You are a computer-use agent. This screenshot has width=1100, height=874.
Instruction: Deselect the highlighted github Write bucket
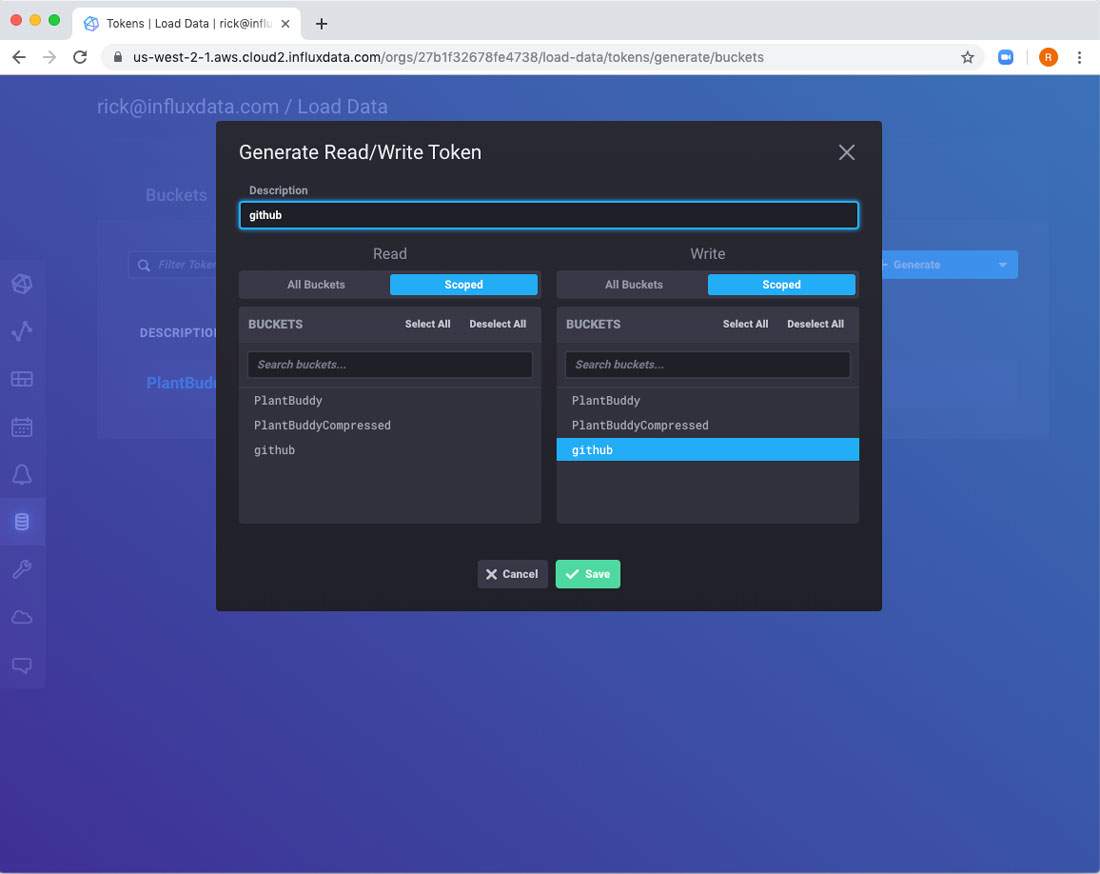(x=707, y=450)
